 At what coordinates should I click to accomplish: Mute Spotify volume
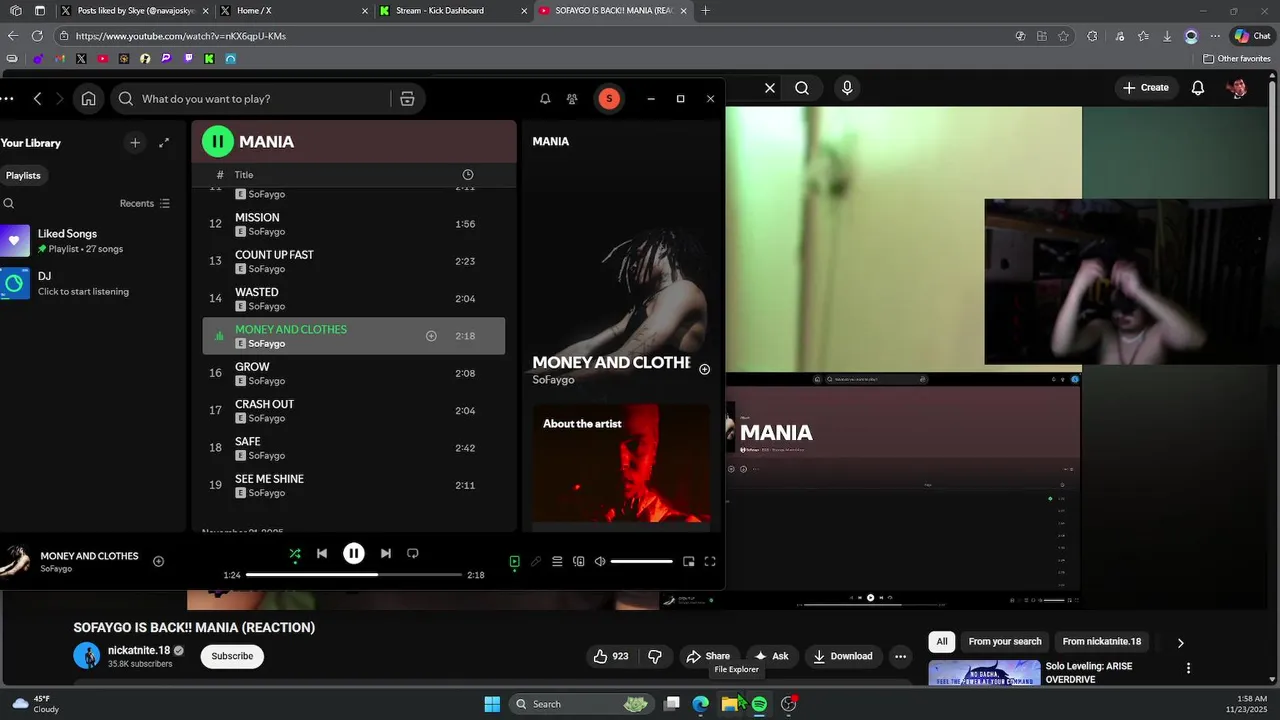pyautogui.click(x=600, y=562)
